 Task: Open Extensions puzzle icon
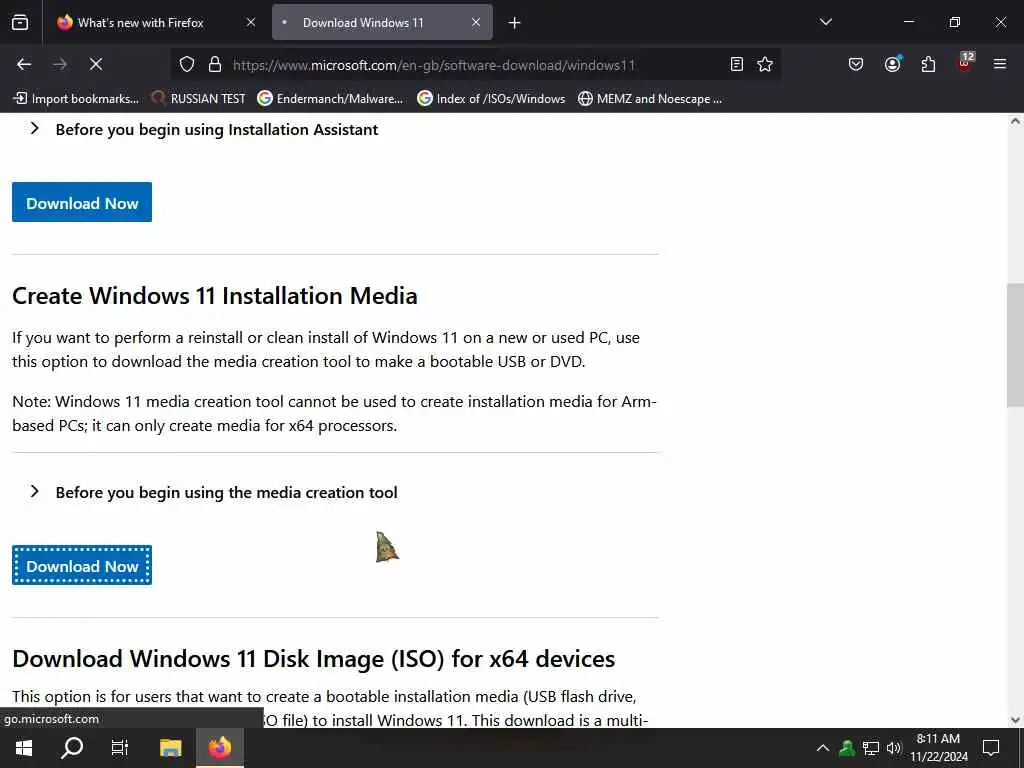(x=928, y=64)
